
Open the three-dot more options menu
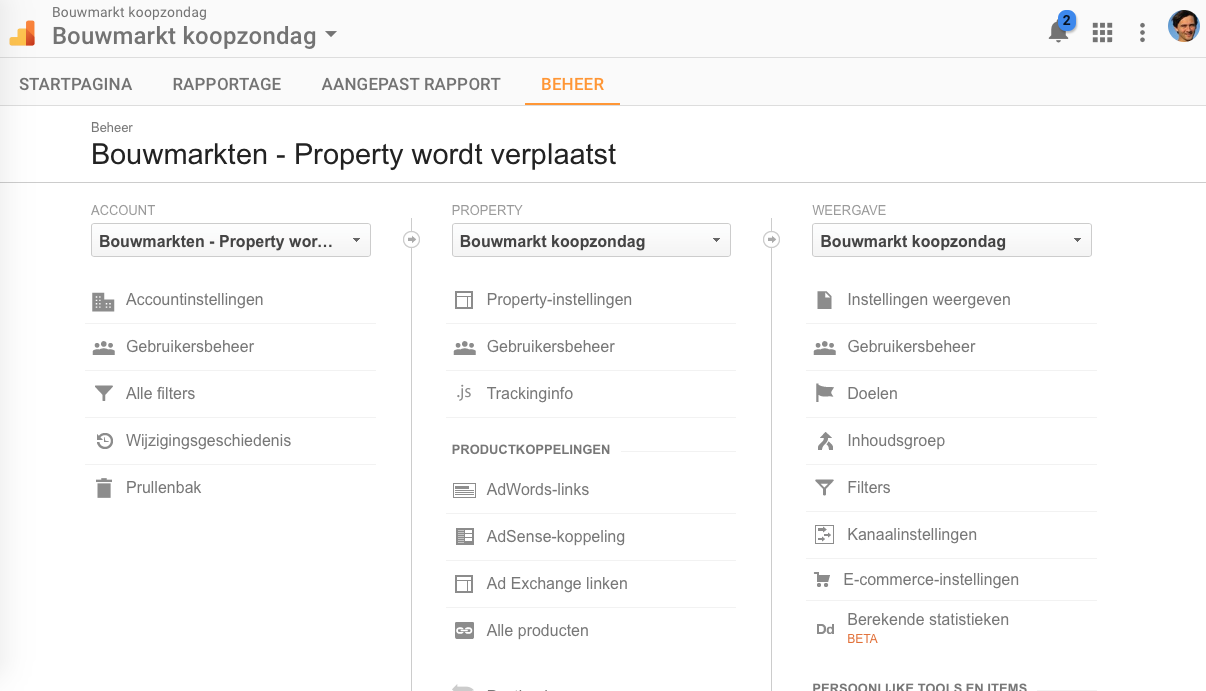tap(1142, 33)
